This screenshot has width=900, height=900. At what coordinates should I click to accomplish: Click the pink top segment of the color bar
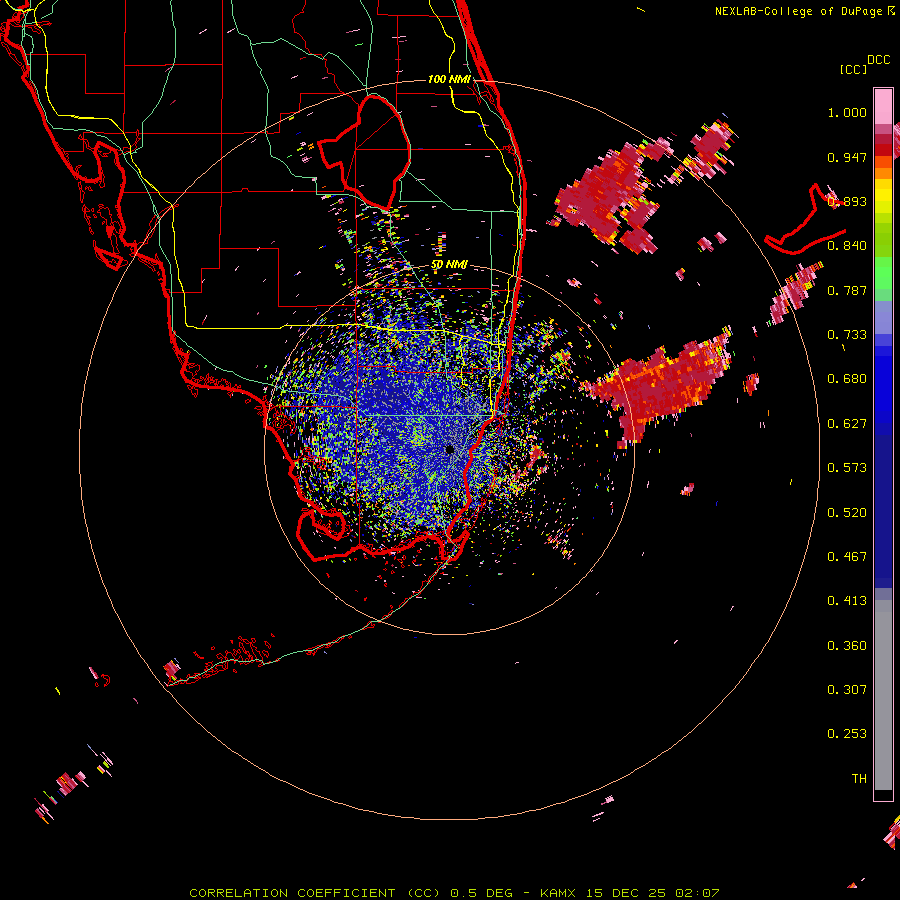coord(883,106)
